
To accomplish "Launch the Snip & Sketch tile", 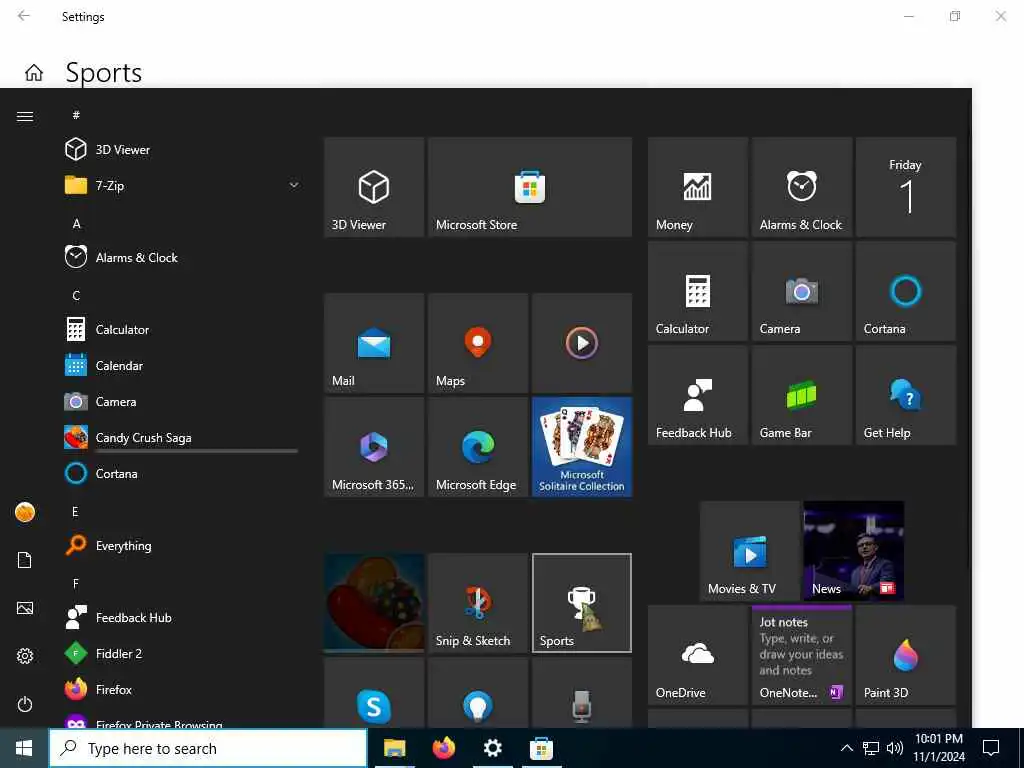I will tap(478, 603).
